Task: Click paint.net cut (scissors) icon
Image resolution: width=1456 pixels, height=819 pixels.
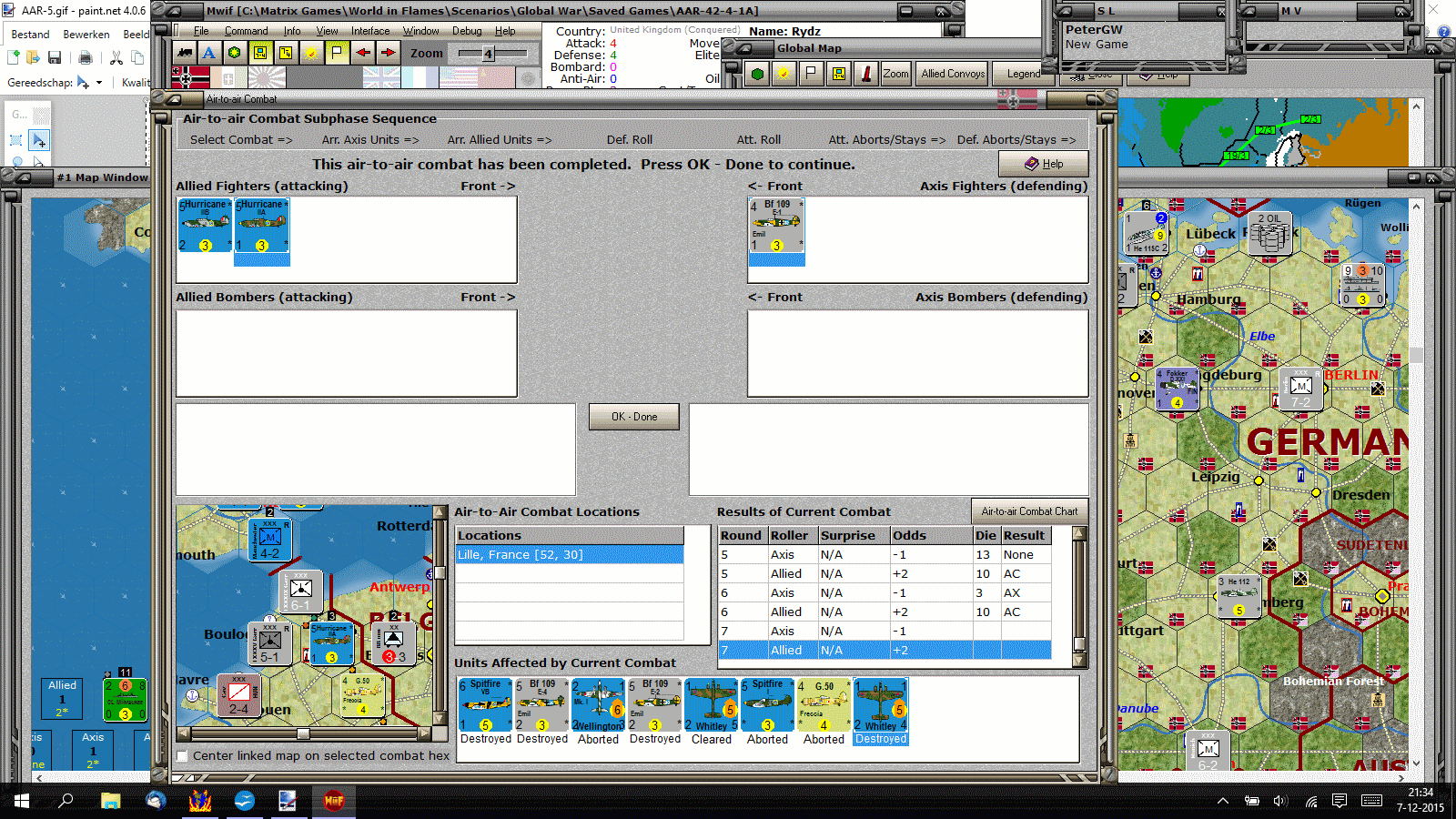Action: pos(116,58)
